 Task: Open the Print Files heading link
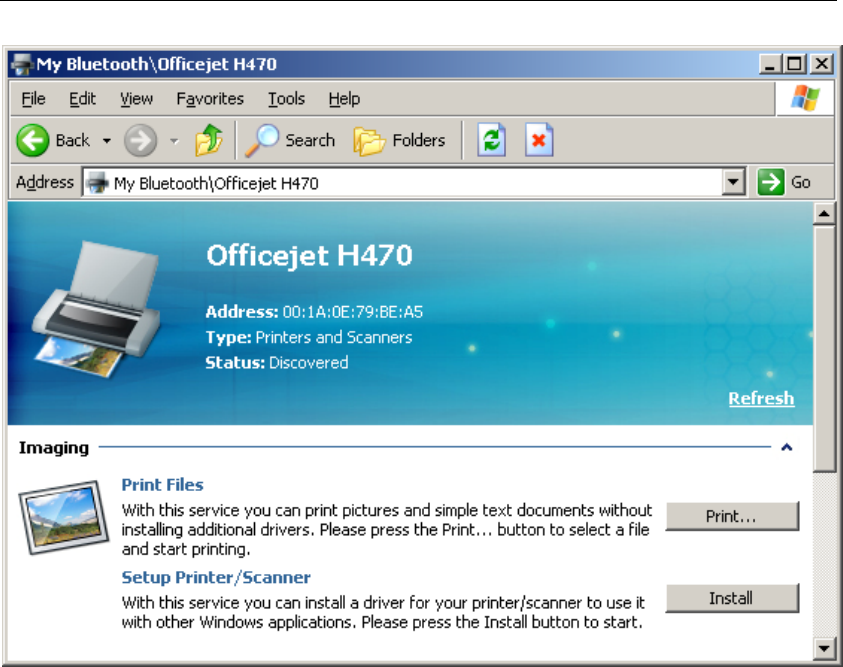[x=162, y=485]
